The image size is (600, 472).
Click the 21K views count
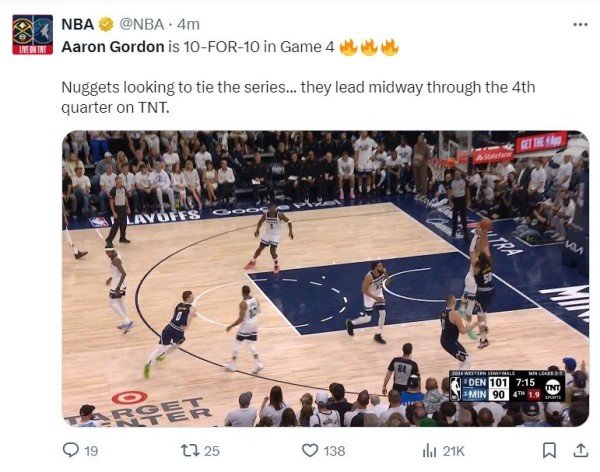click(453, 451)
